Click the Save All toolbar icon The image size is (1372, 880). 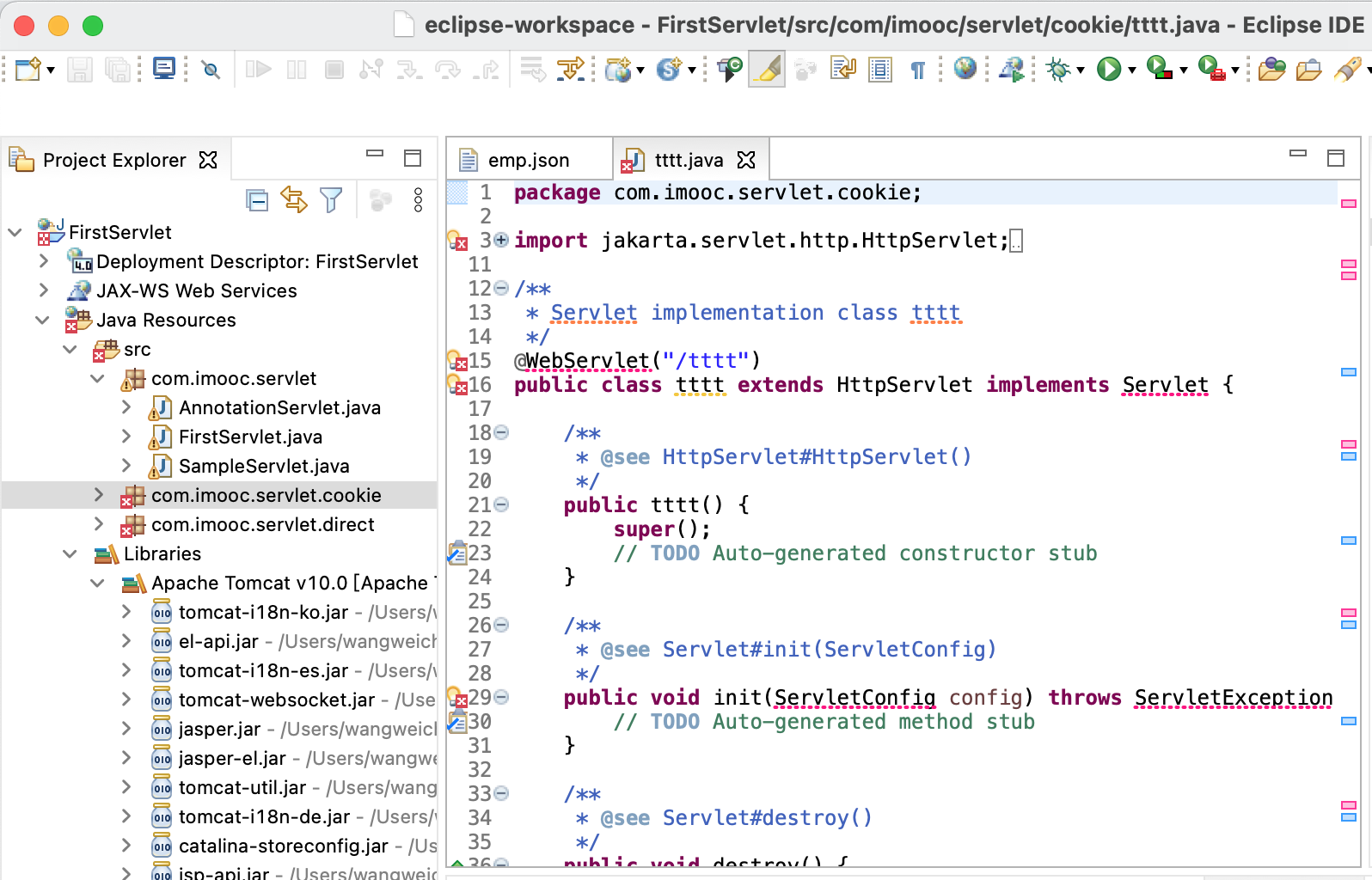[x=117, y=69]
